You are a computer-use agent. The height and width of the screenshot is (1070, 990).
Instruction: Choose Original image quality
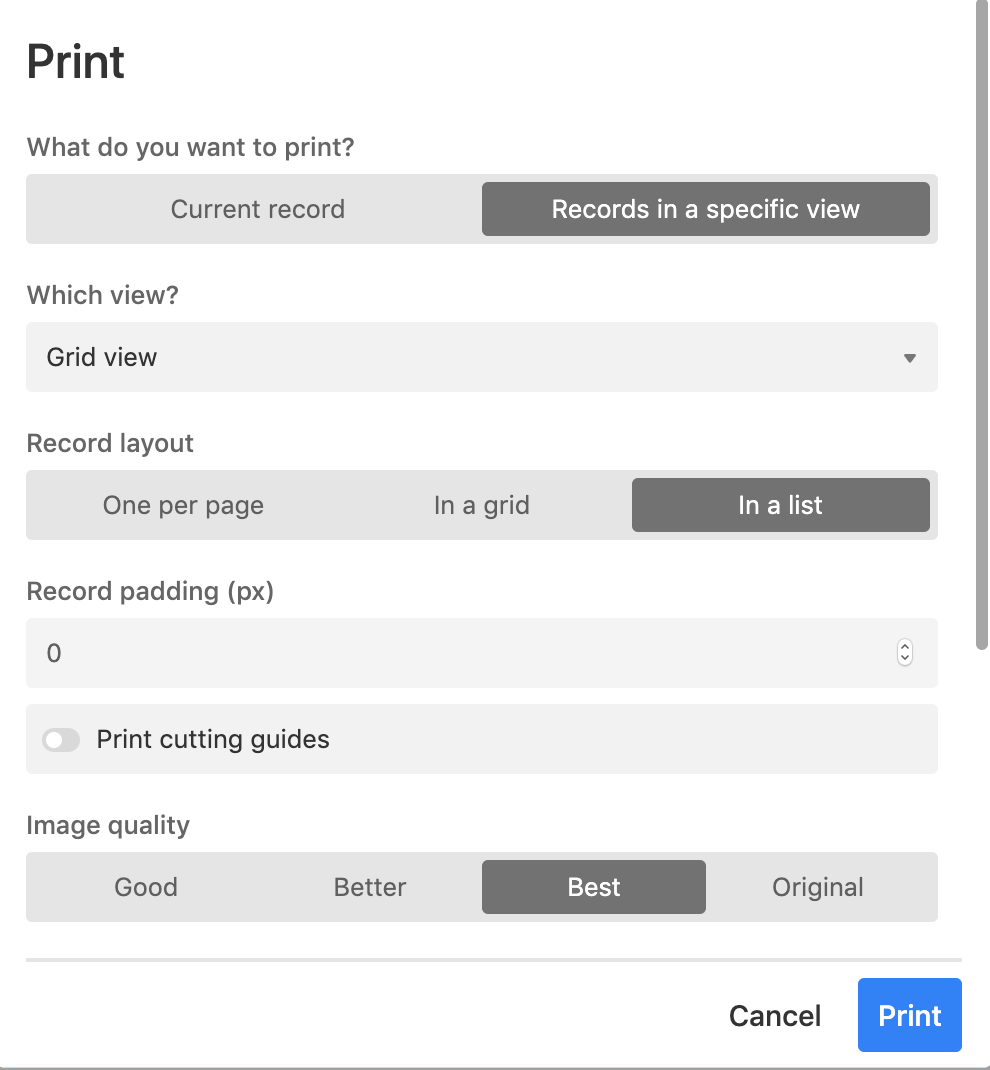[x=818, y=887]
